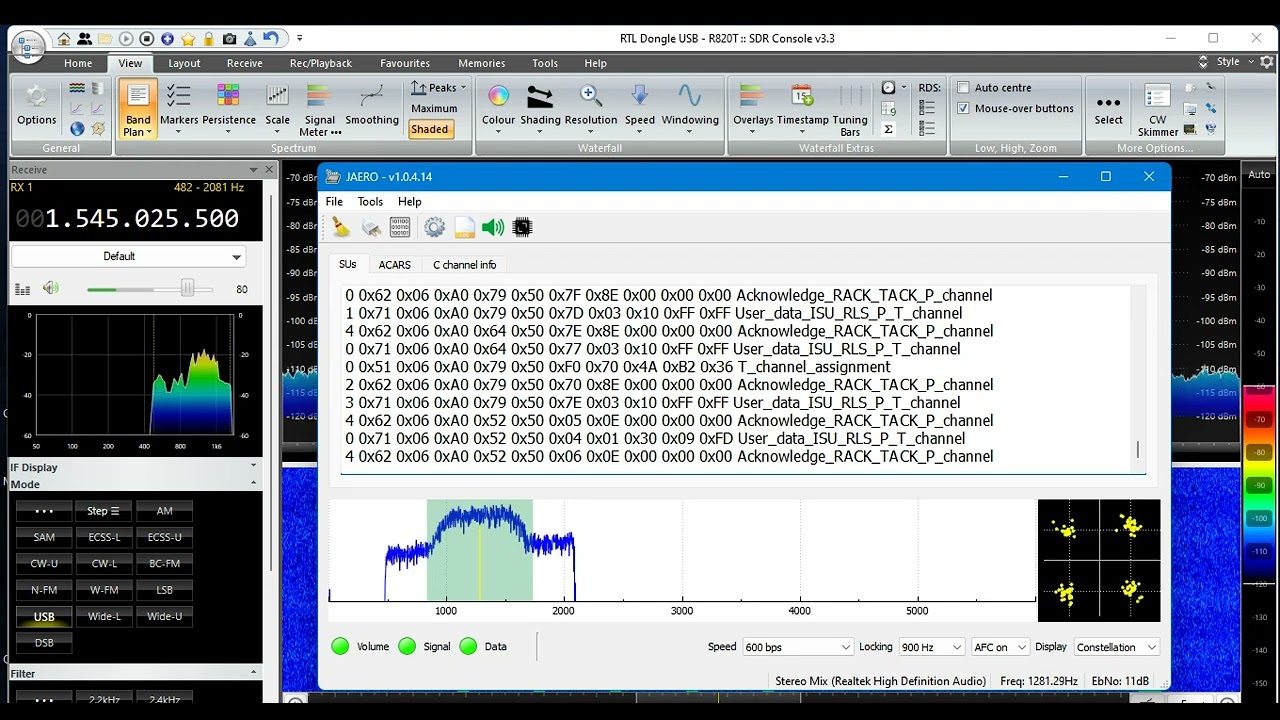Toggle the Shaded spectrum option
1280x720 pixels.
click(430, 129)
